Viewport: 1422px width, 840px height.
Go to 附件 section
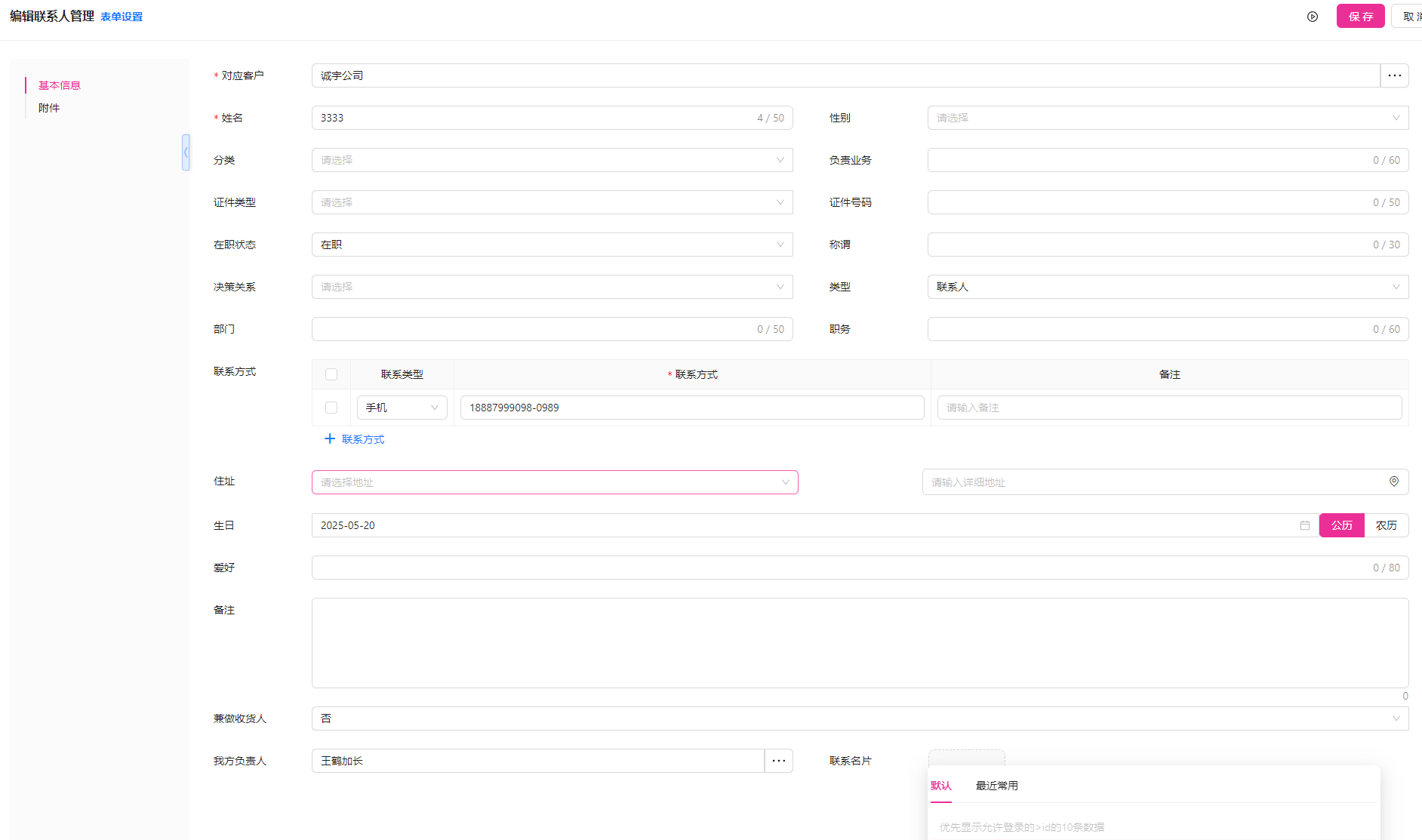[49, 108]
